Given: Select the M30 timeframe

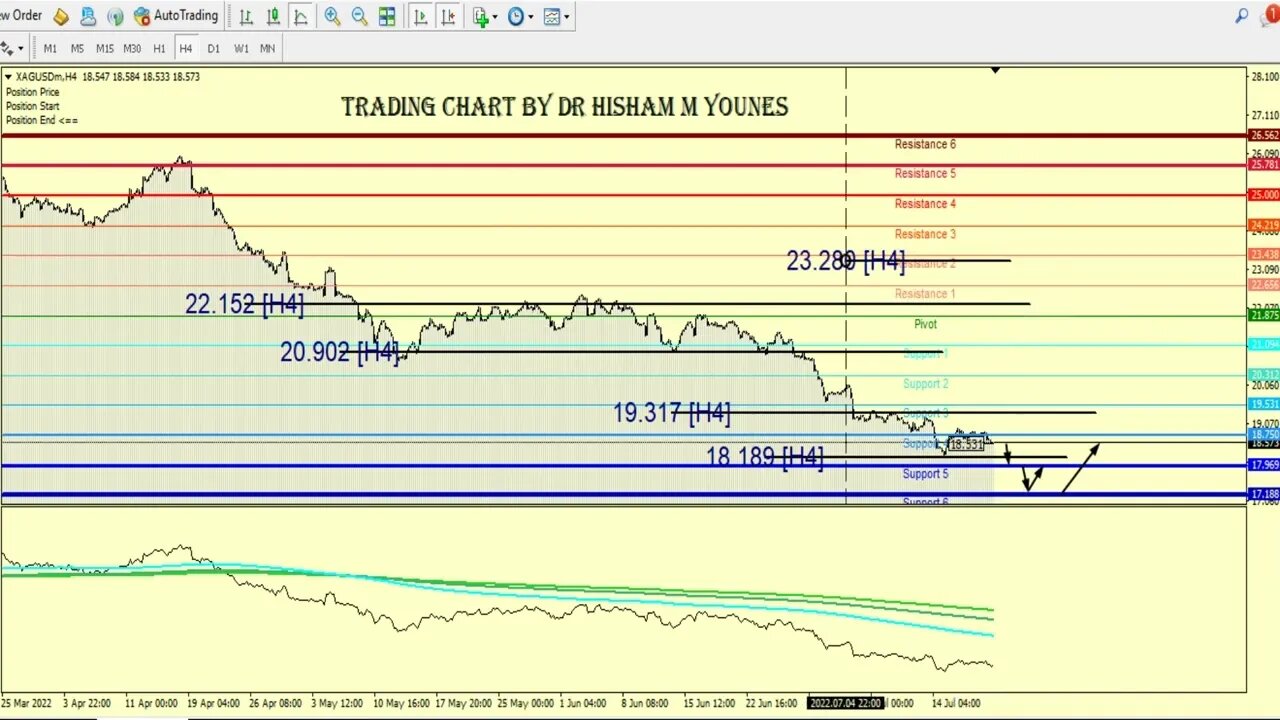Looking at the screenshot, I should coord(132,48).
